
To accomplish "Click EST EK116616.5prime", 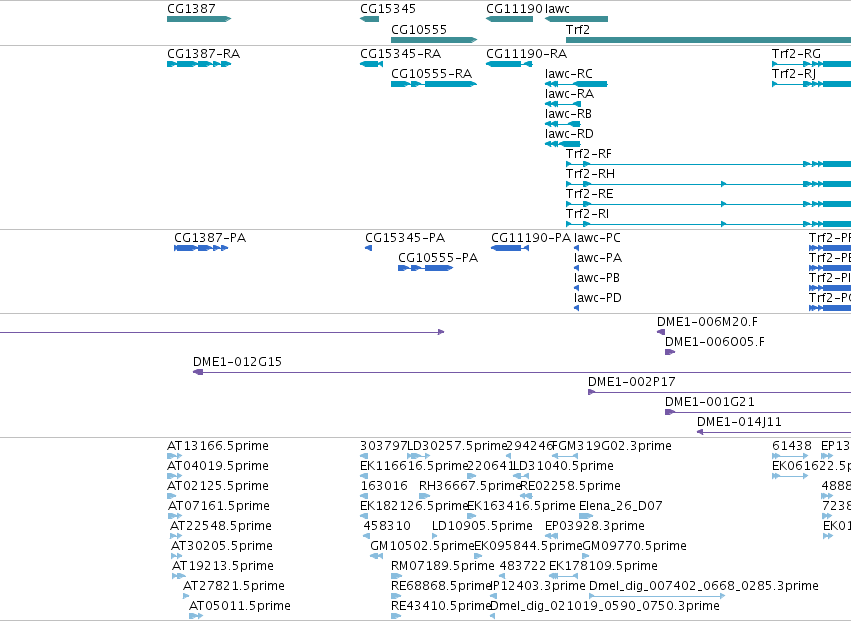I will point(414,466).
